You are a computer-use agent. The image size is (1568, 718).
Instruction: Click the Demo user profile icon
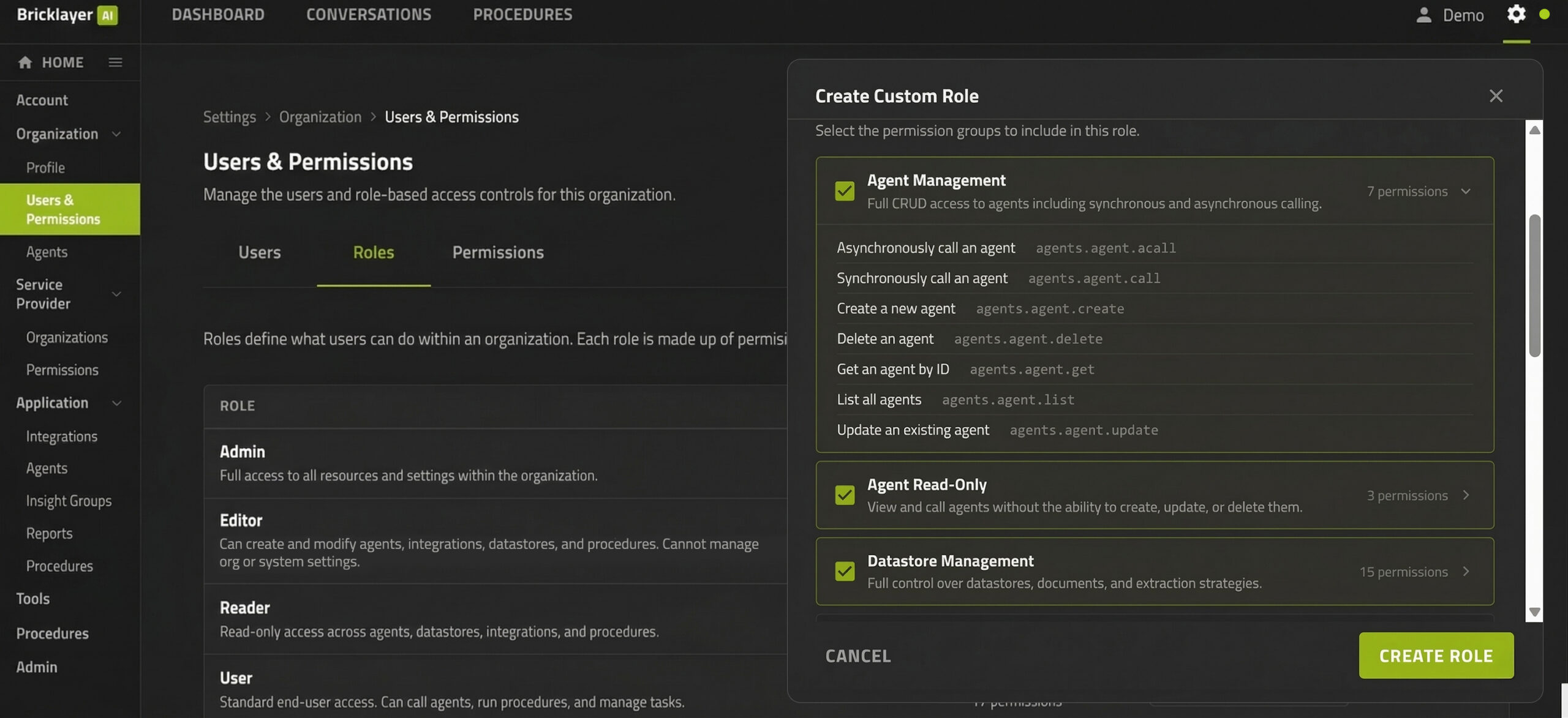[x=1423, y=15]
